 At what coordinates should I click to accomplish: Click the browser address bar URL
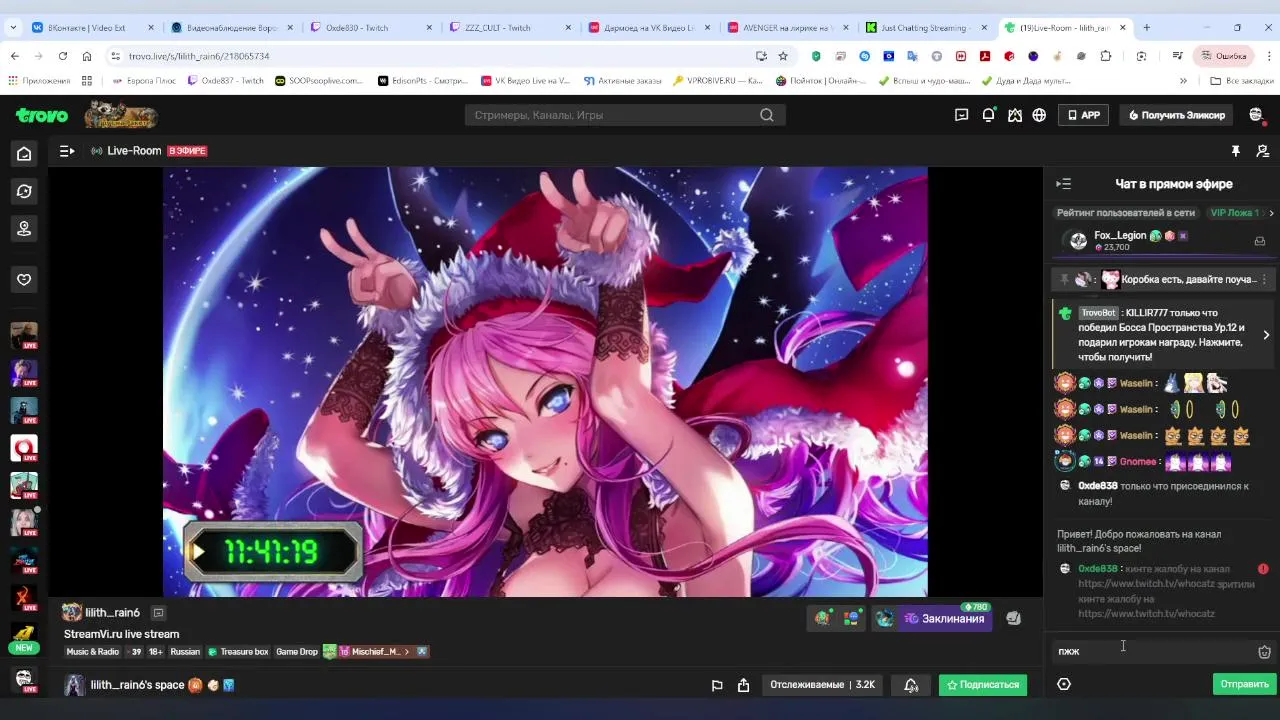(199, 56)
